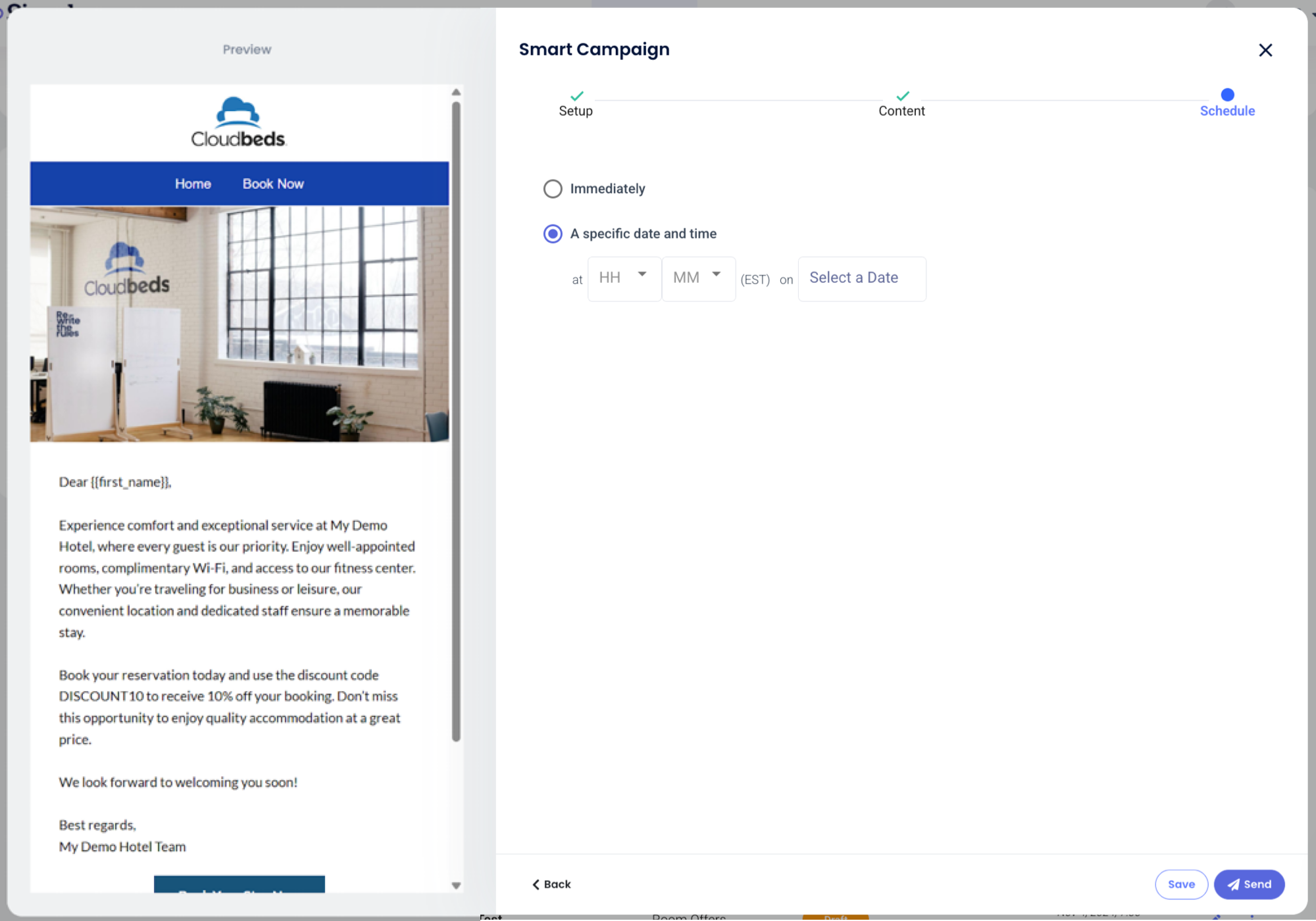This screenshot has height=921, width=1316.
Task: Click the preview pane vertical scrollbar thumb
Action: point(456,421)
